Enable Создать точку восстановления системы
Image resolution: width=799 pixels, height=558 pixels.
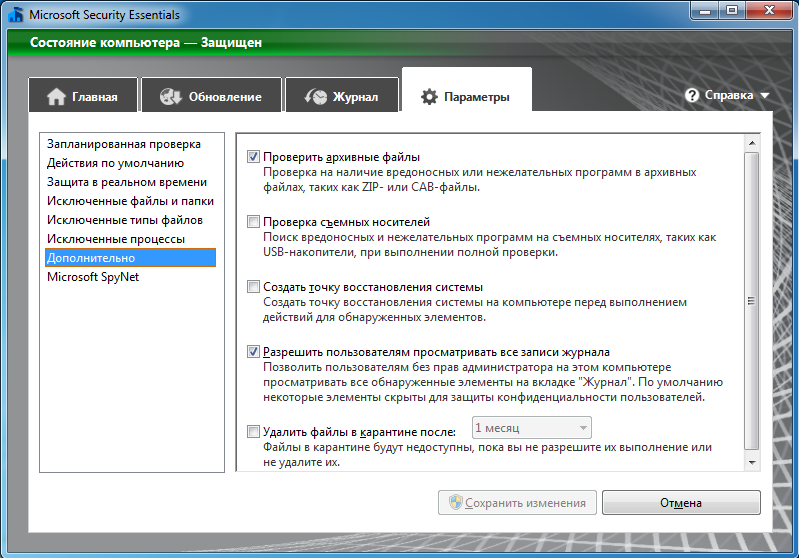[x=253, y=287]
